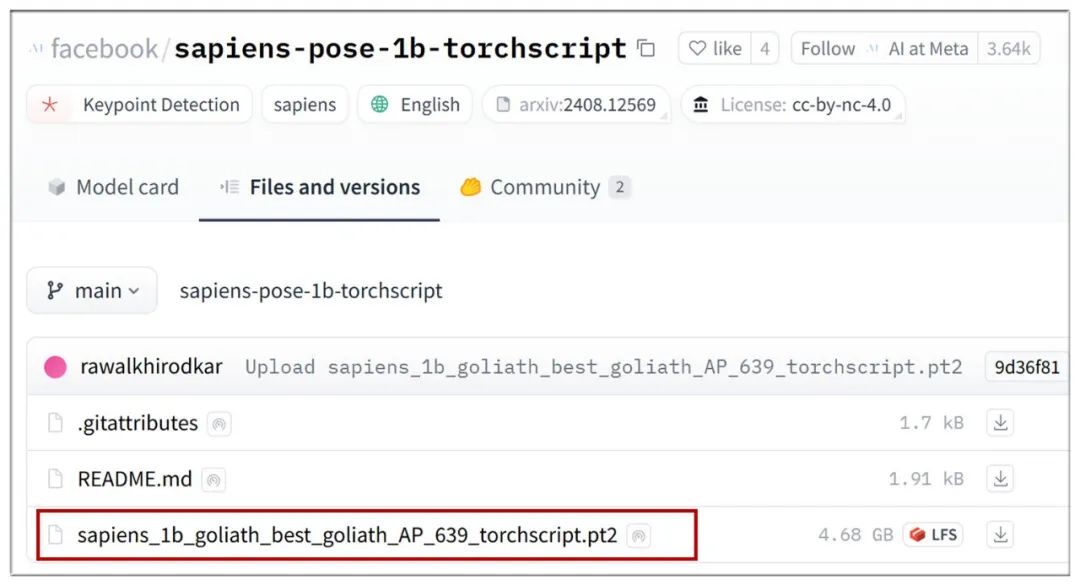Click the Model card cube icon
Image resolution: width=1080 pixels, height=586 pixels.
pyautogui.click(x=56, y=187)
